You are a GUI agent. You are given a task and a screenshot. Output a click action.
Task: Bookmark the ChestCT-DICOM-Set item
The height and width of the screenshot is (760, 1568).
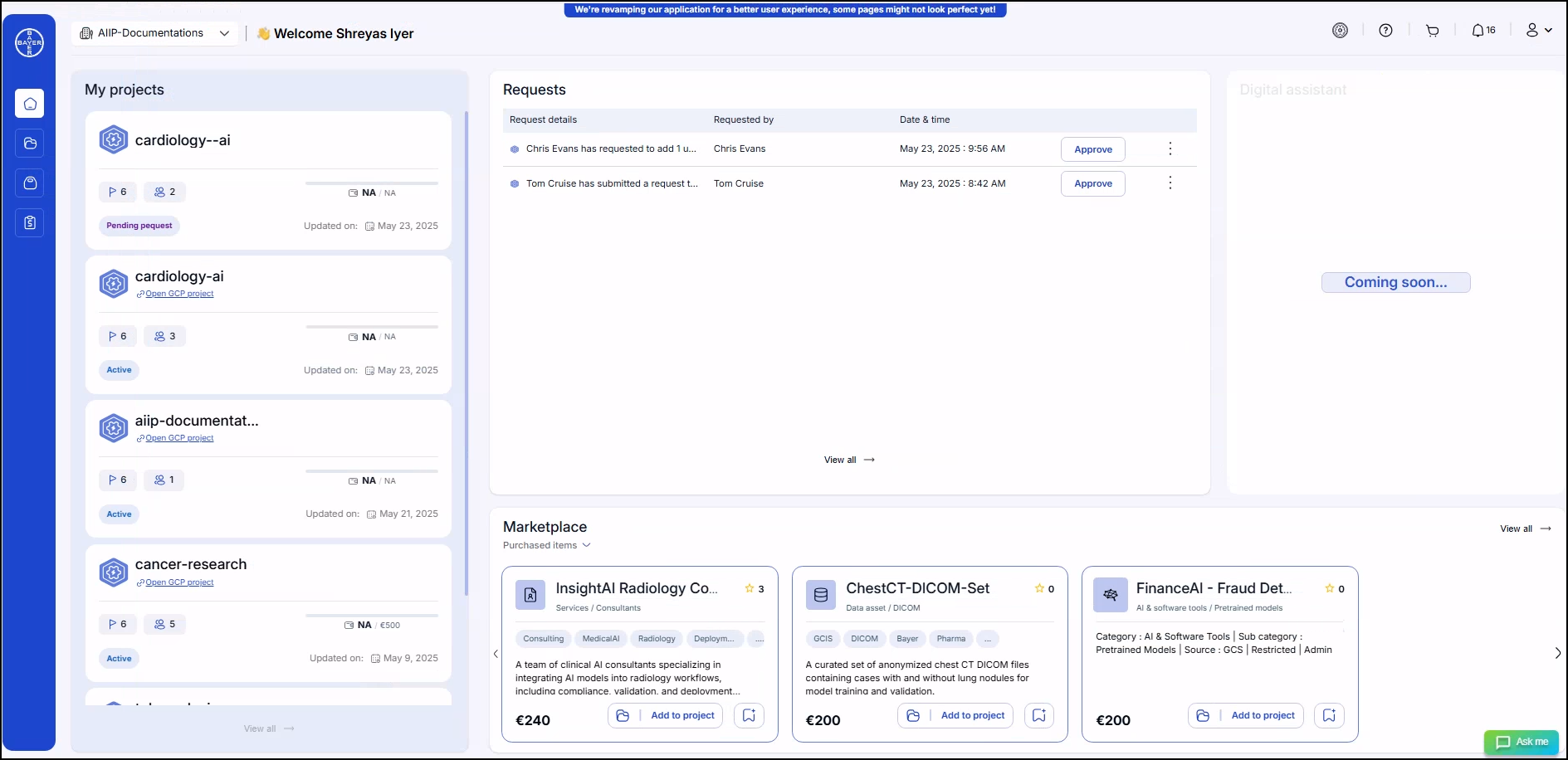click(x=1039, y=715)
